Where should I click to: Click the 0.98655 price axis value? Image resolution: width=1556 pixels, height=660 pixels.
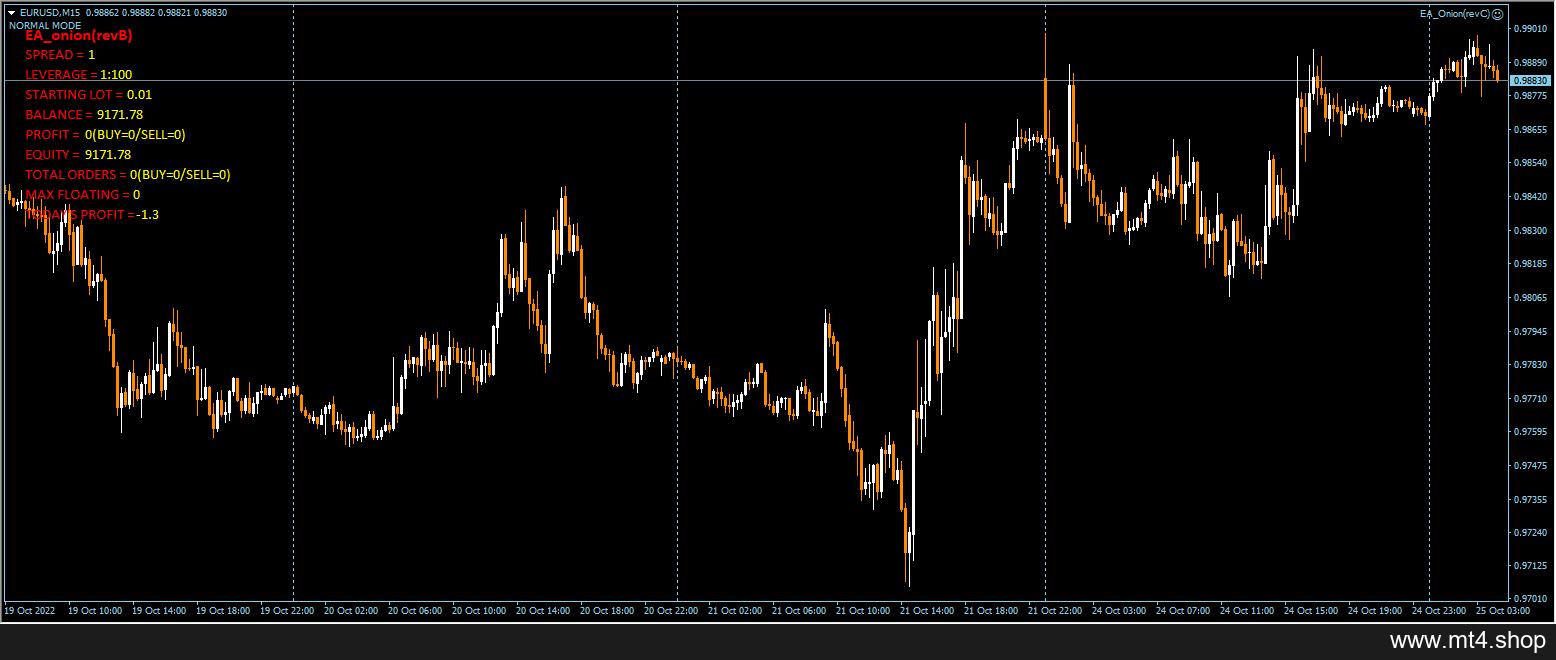tap(1532, 130)
